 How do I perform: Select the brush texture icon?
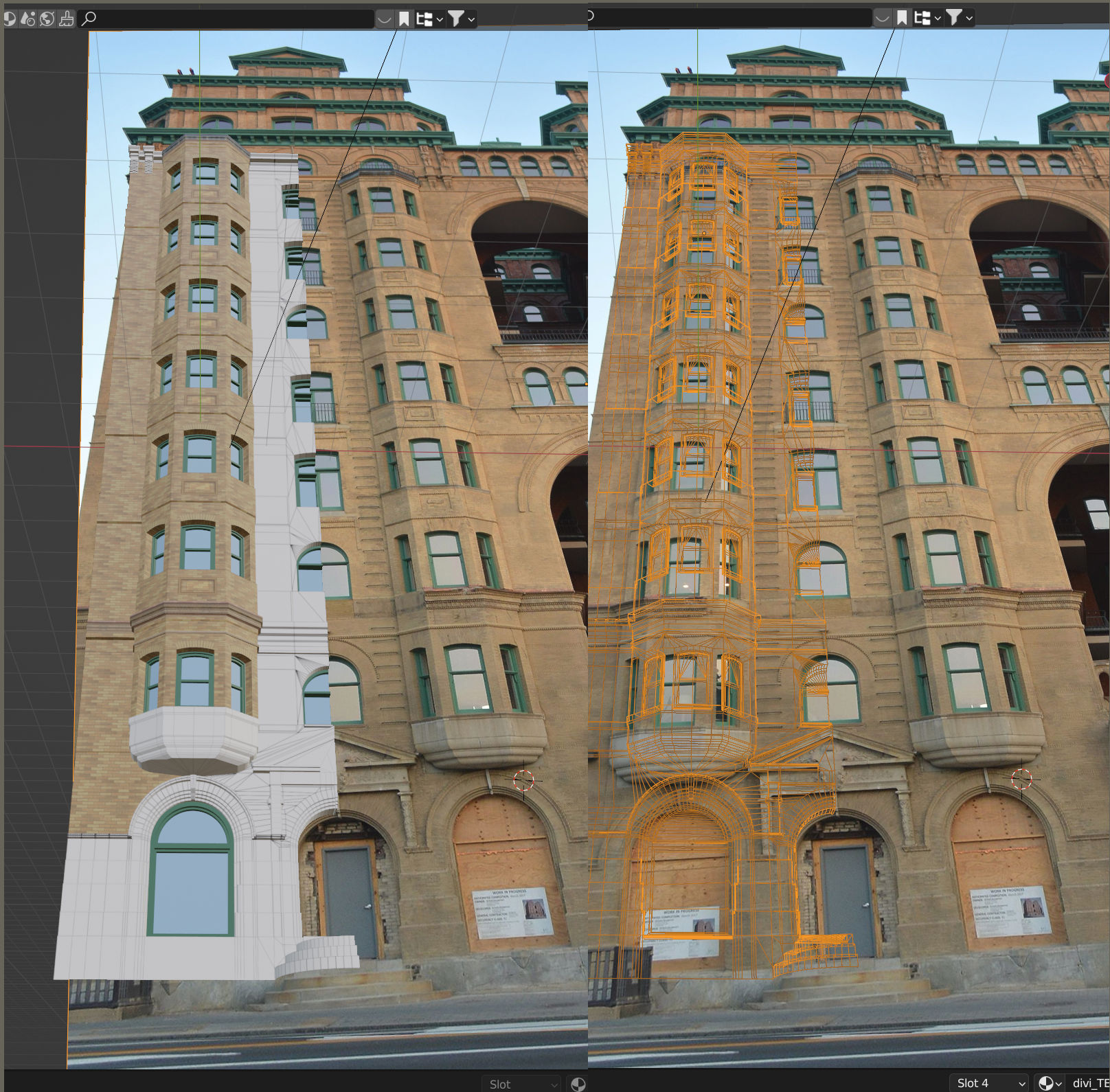point(66,19)
